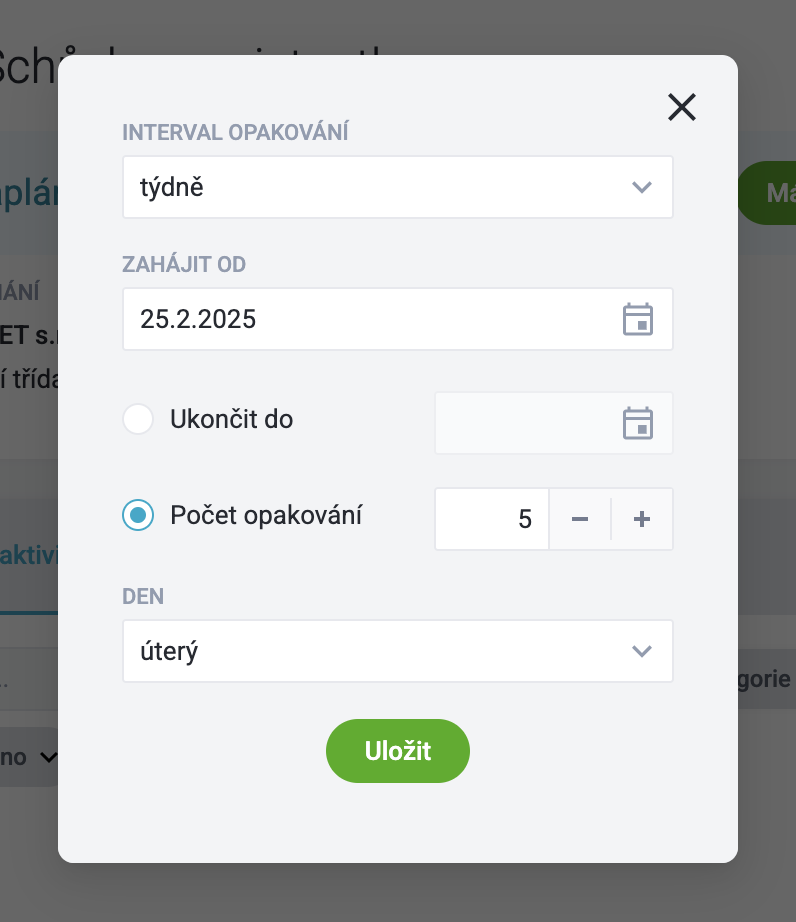Expand the Den dropdown chevron

click(x=642, y=651)
